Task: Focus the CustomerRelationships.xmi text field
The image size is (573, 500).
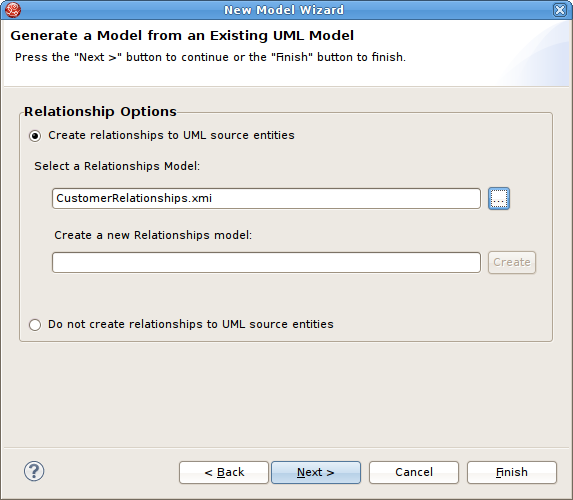Action: (266, 198)
